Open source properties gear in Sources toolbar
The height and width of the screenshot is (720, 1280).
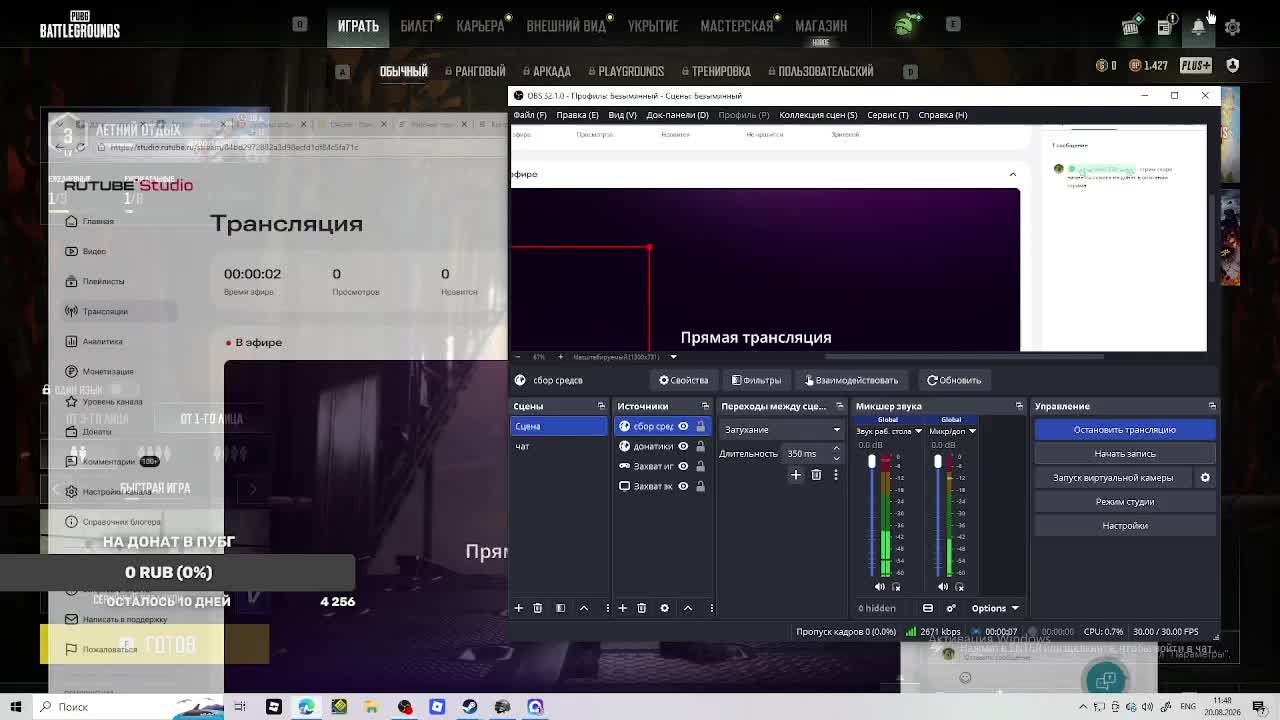click(664, 608)
